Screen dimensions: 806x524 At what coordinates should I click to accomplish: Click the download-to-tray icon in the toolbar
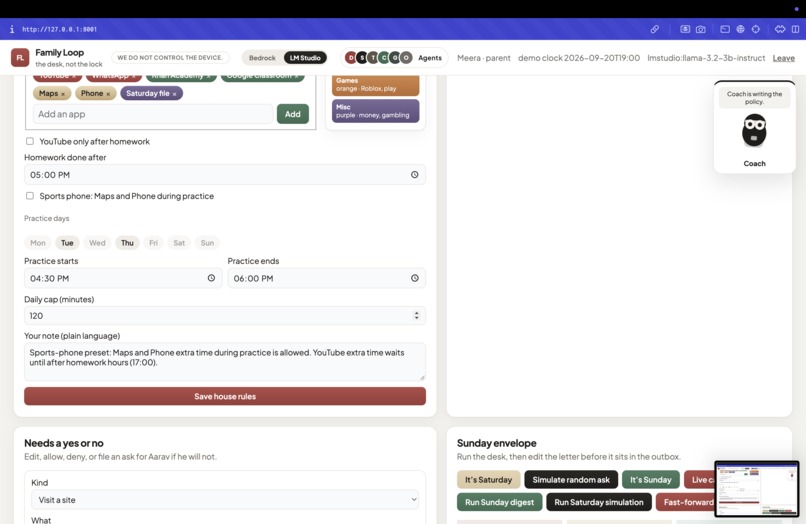685,29
